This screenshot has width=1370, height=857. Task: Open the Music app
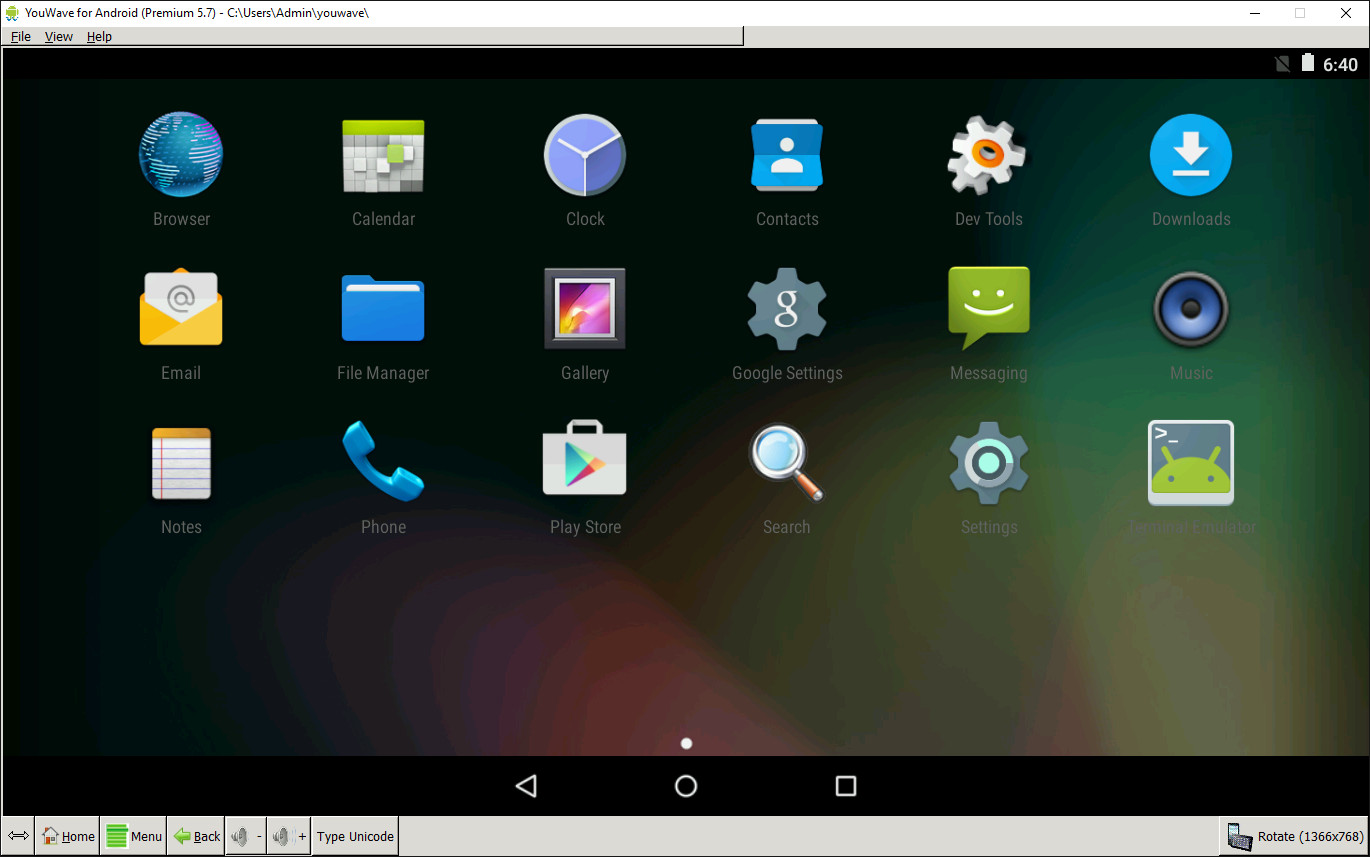click(x=1191, y=309)
